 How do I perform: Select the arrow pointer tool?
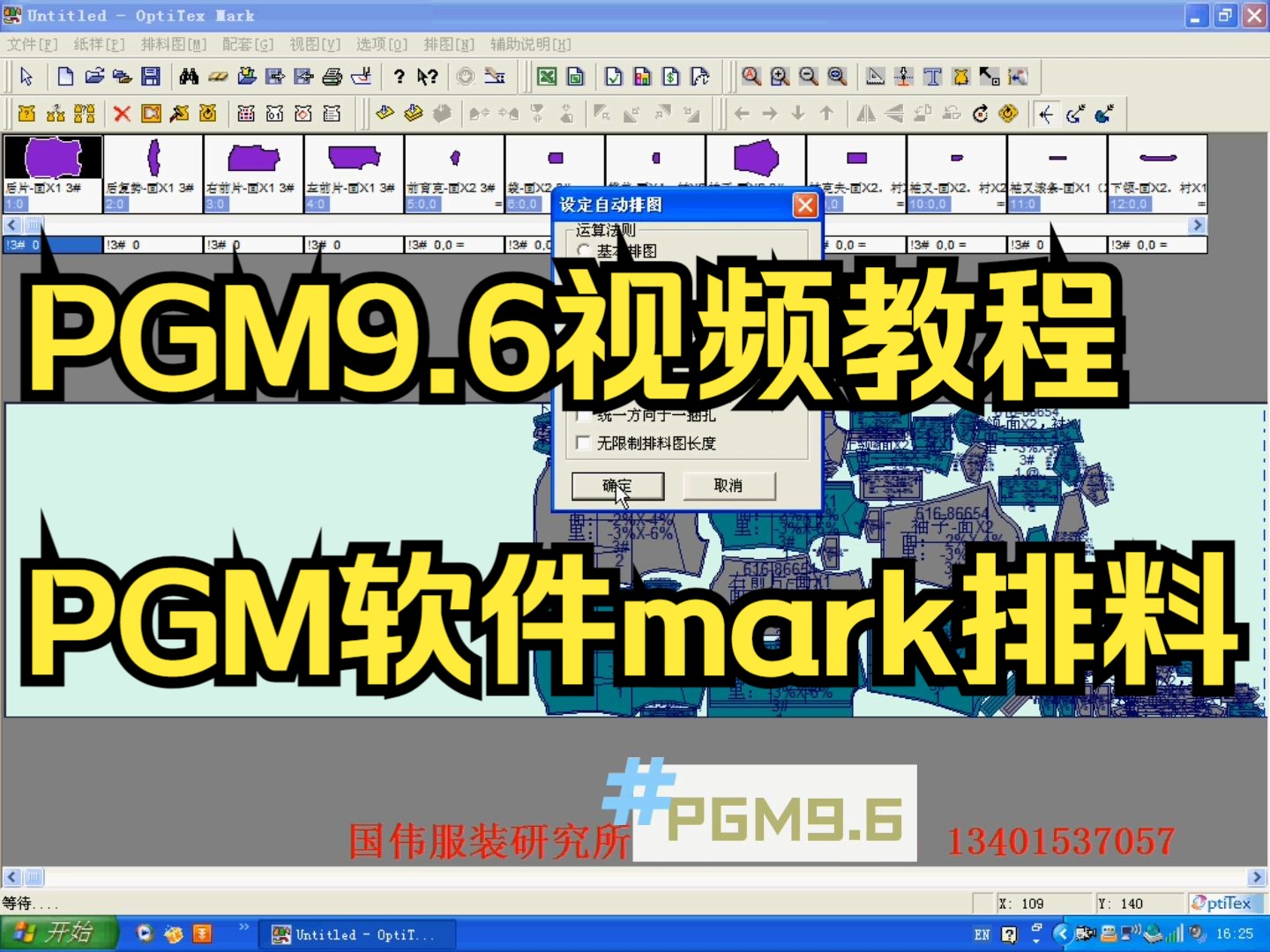[26, 77]
